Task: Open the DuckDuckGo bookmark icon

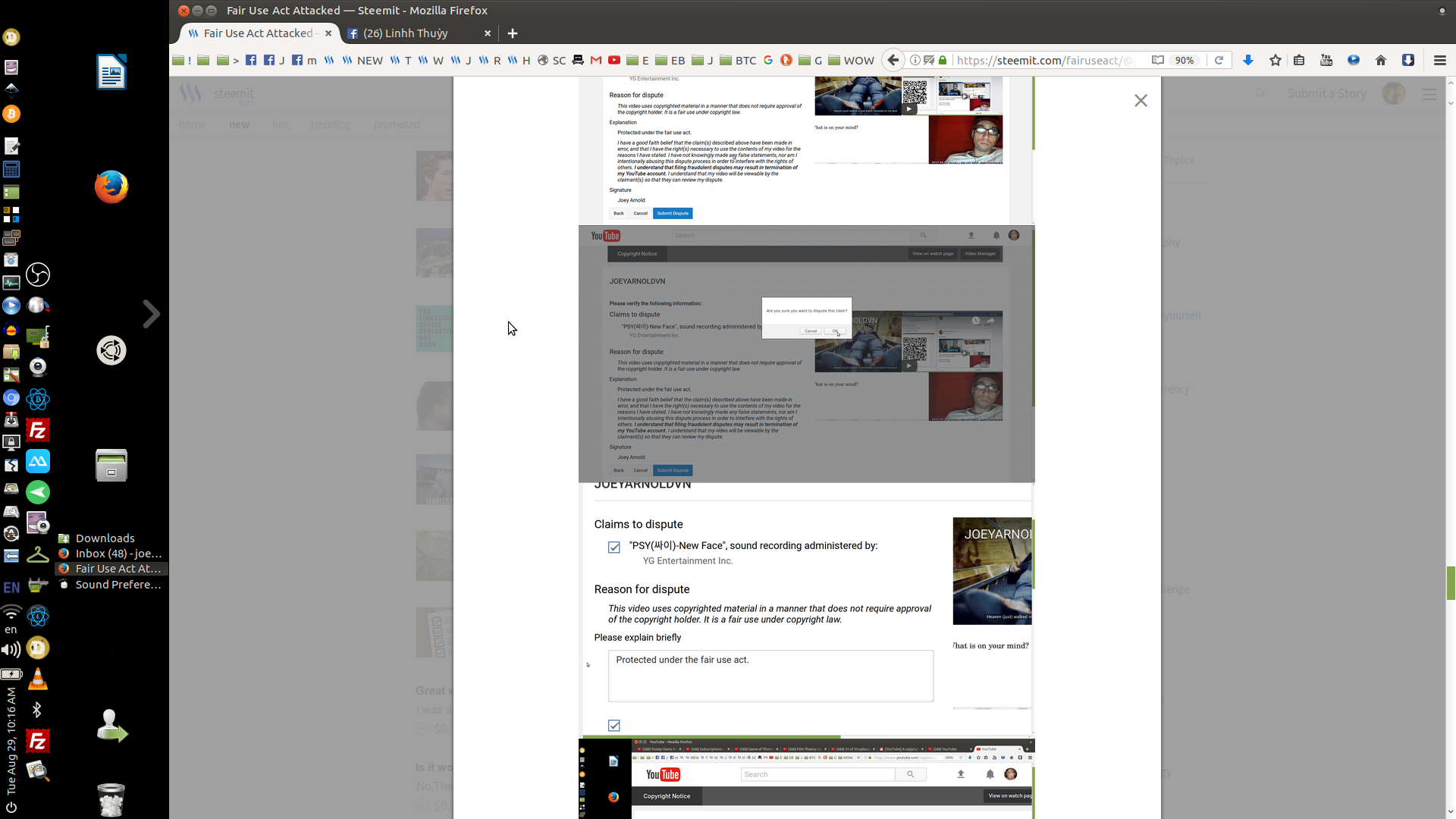Action: (x=786, y=60)
